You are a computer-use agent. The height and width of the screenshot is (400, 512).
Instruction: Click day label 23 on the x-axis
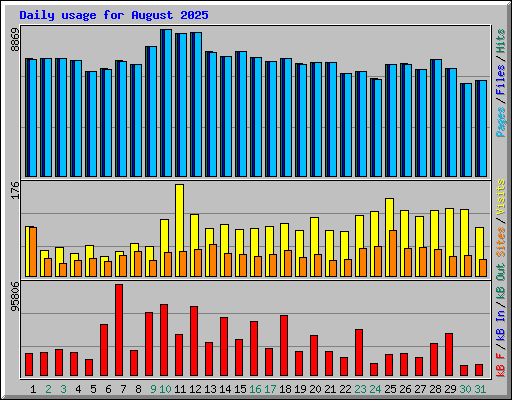click(360, 389)
